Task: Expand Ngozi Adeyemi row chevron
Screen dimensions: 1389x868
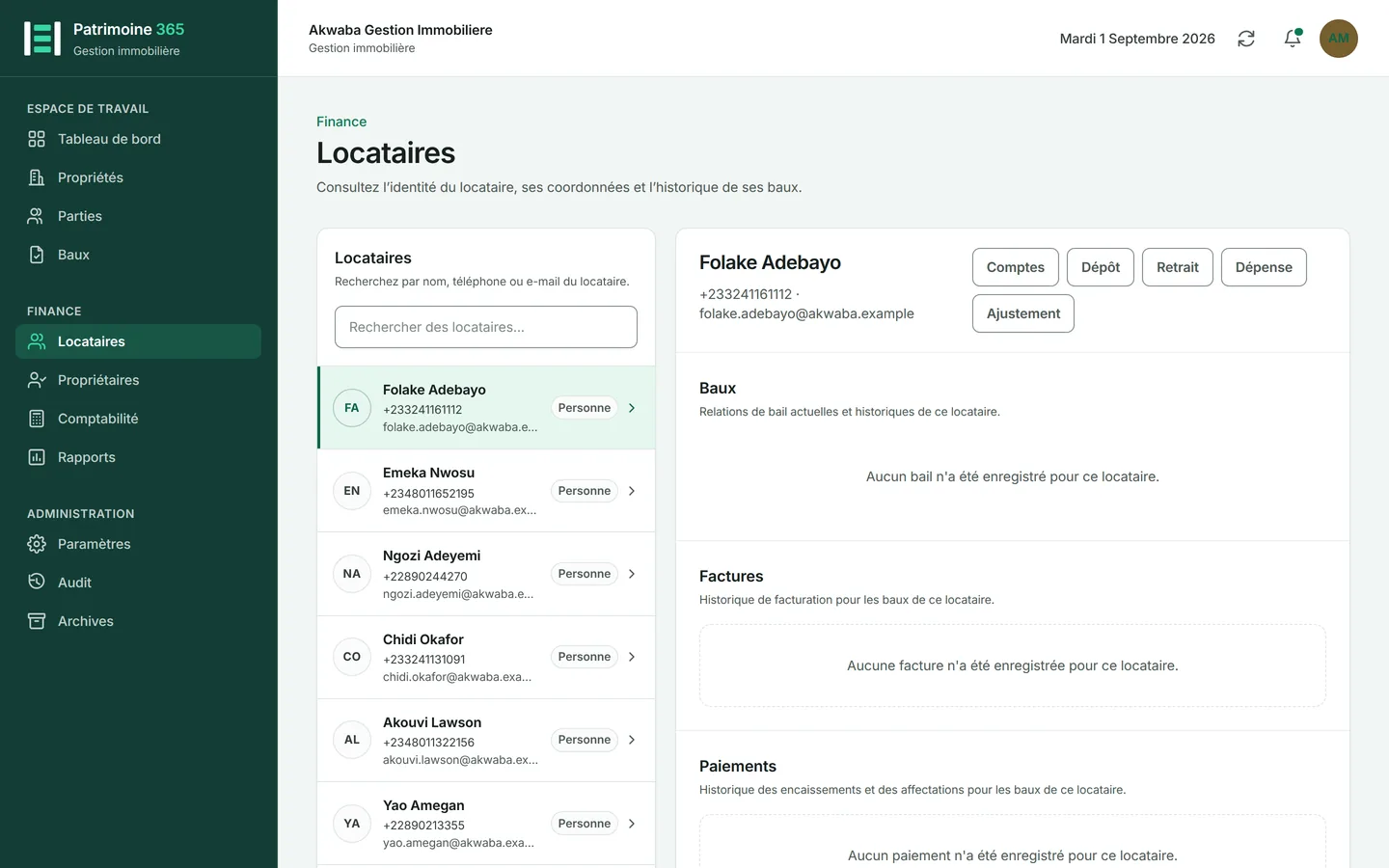Action: (632, 574)
